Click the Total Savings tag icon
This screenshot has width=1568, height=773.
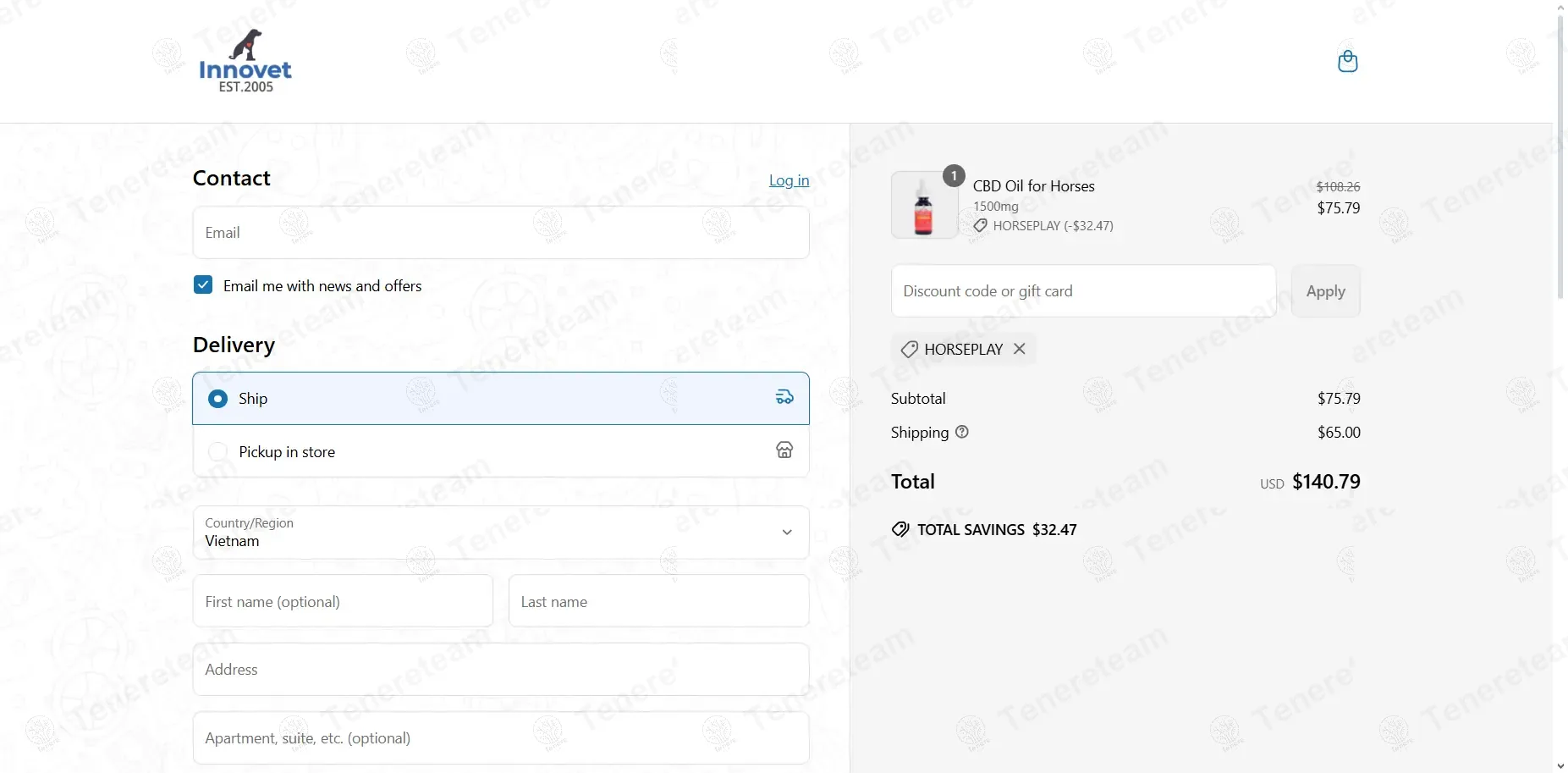pyautogui.click(x=900, y=530)
